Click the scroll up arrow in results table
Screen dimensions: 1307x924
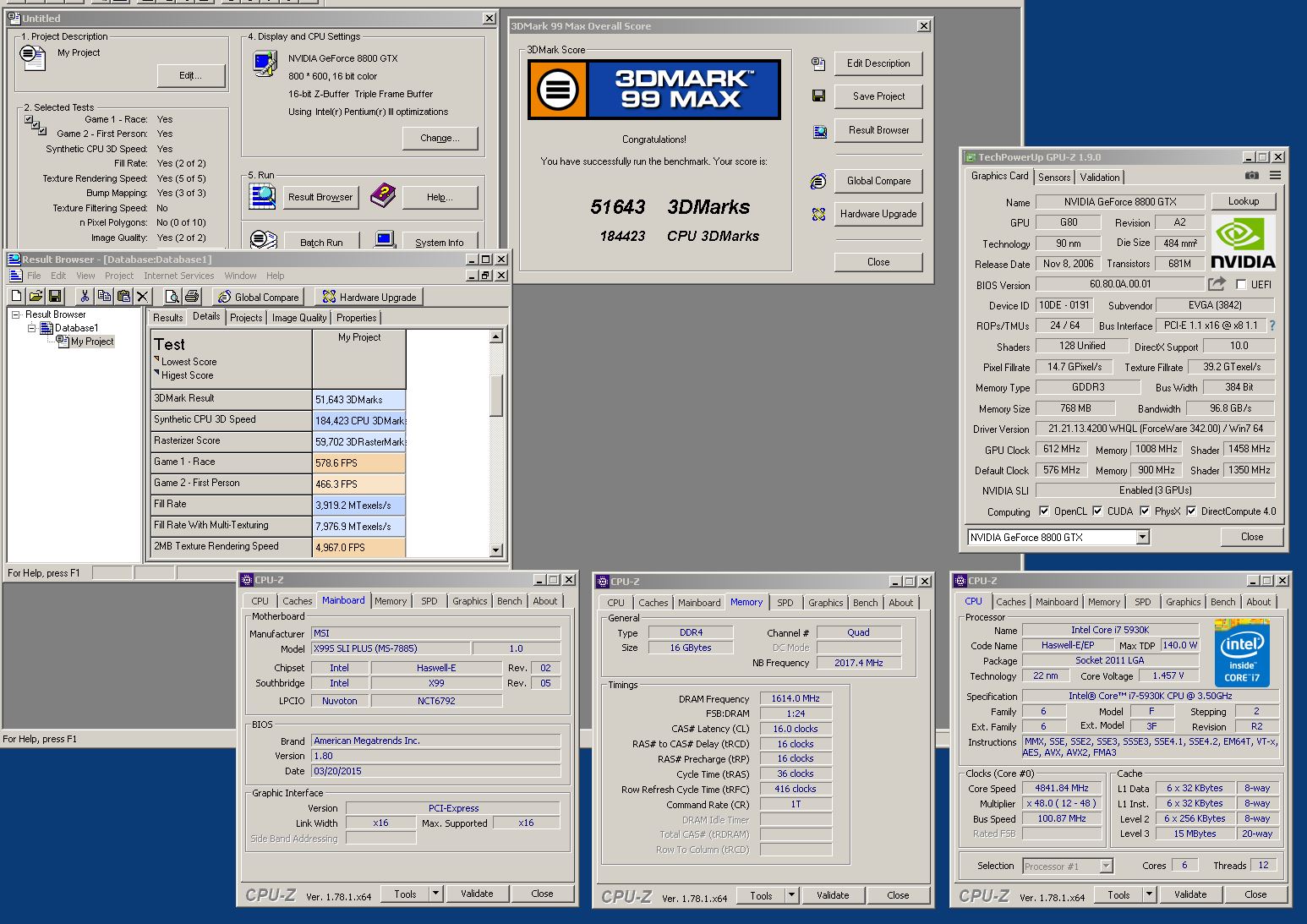(x=496, y=336)
